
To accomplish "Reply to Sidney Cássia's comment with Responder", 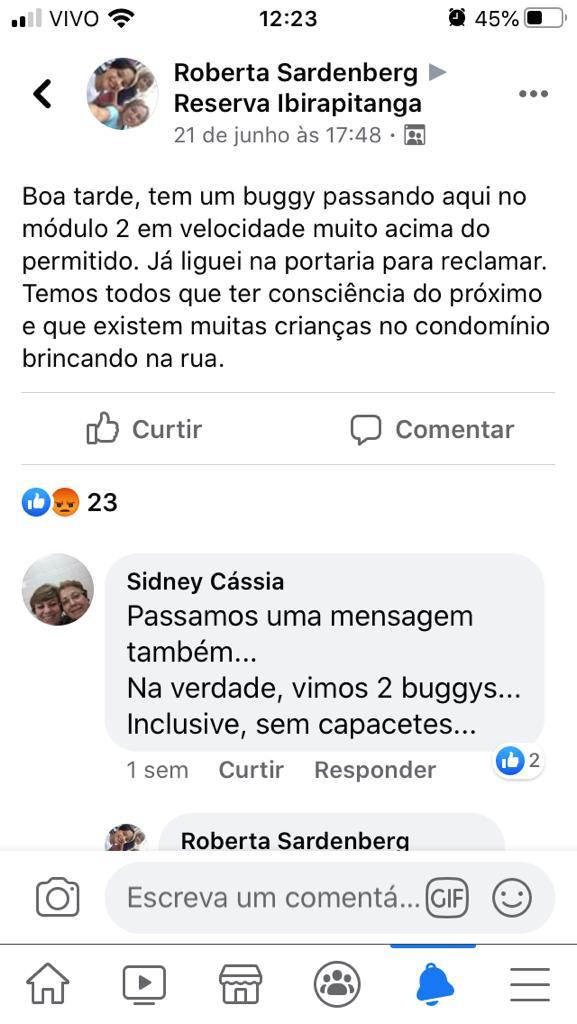I will tap(375, 770).
